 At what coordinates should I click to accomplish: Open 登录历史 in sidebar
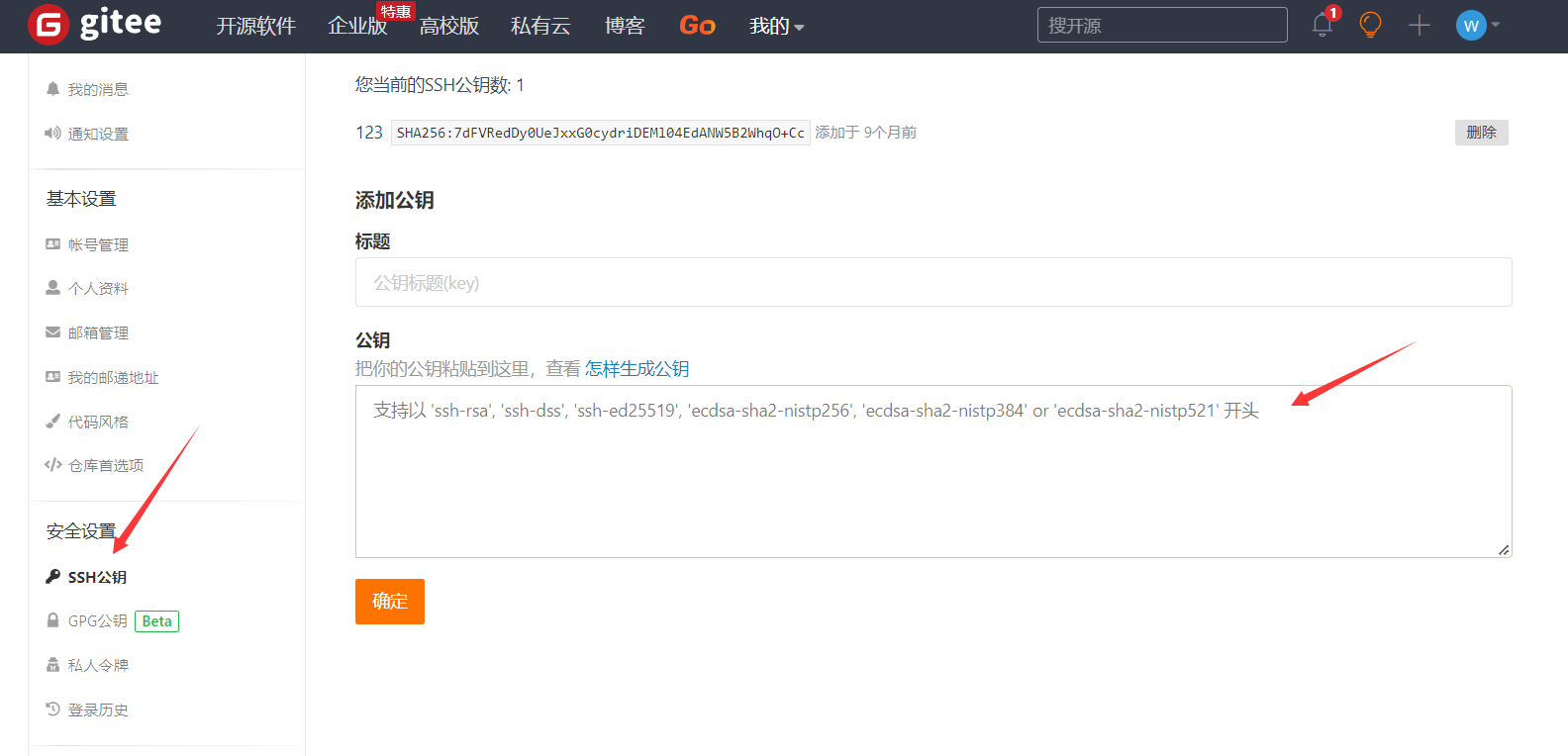click(98, 709)
